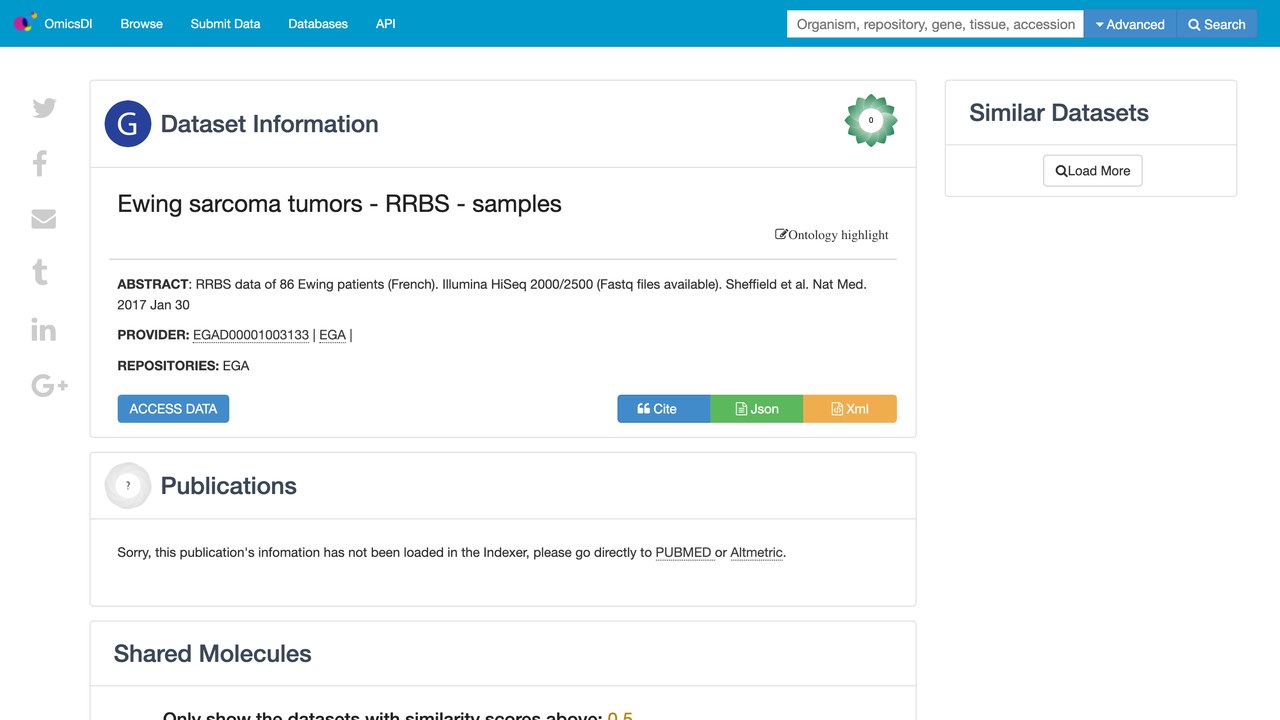
Task: Share dataset on Facebook
Action: (40, 163)
